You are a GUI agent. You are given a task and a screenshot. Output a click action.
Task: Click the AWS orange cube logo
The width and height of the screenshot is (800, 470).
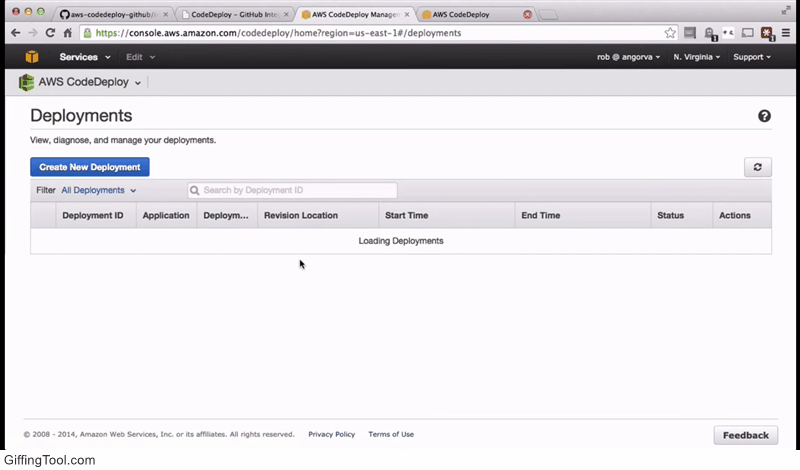tap(32, 57)
